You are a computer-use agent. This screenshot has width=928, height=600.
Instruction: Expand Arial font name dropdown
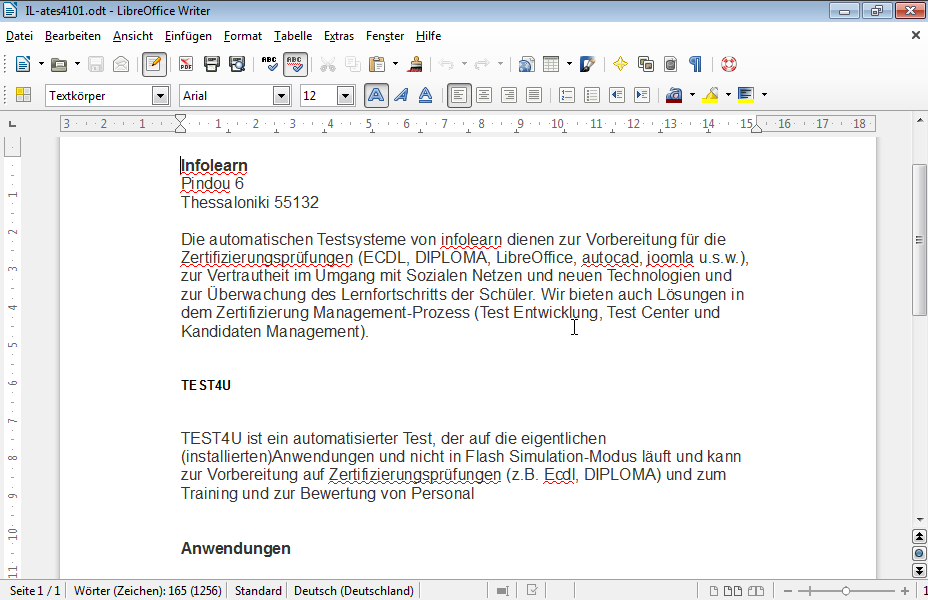tap(282, 96)
